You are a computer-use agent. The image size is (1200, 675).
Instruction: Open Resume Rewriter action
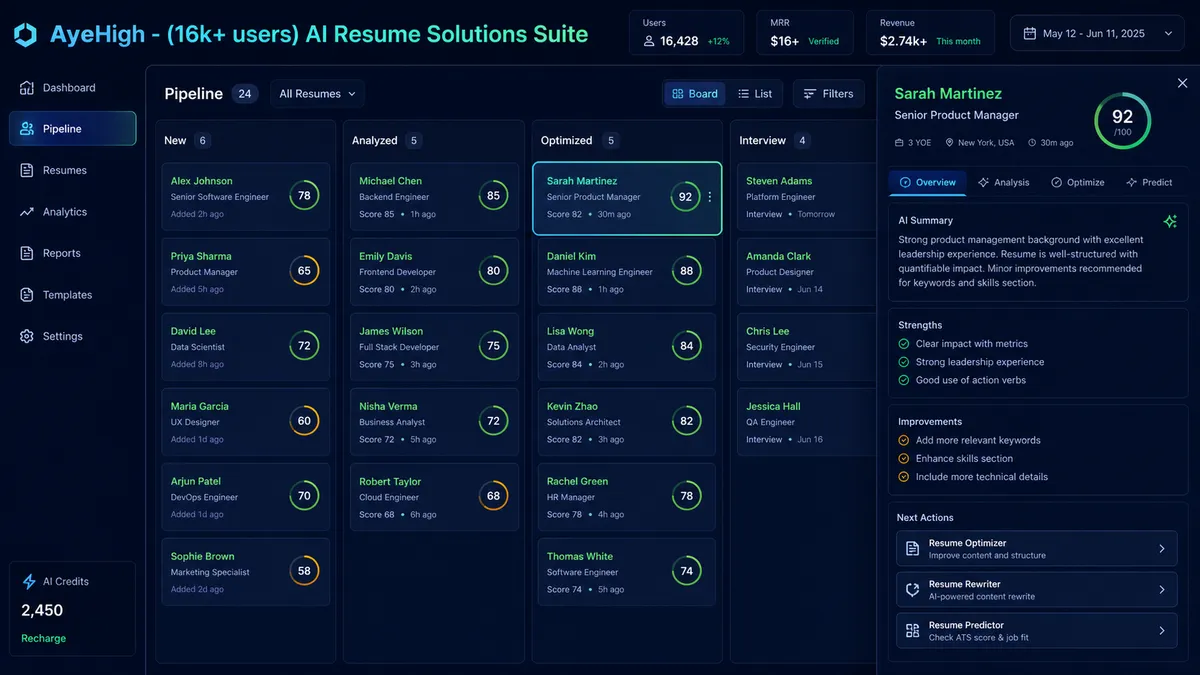point(1036,590)
